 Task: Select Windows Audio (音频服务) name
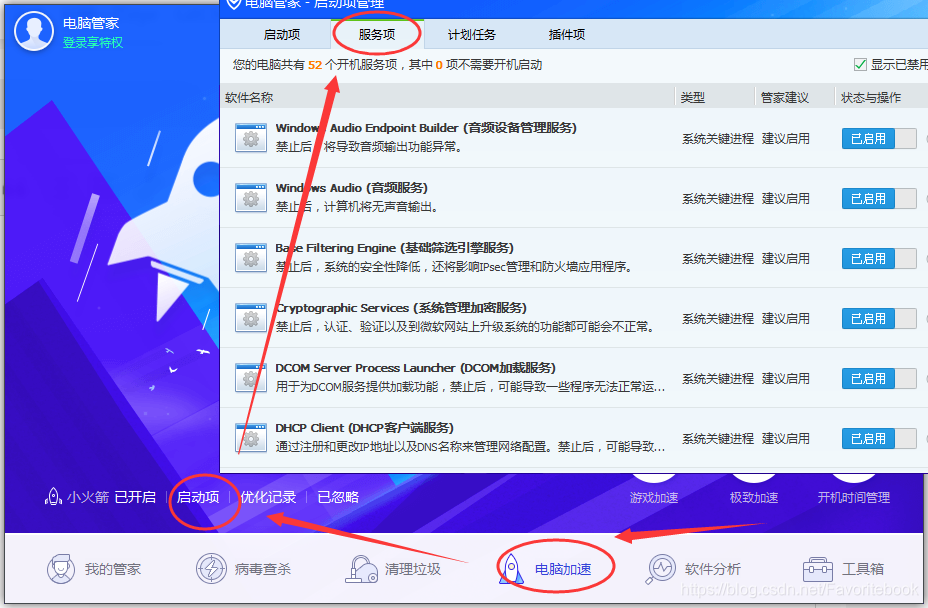pos(352,188)
